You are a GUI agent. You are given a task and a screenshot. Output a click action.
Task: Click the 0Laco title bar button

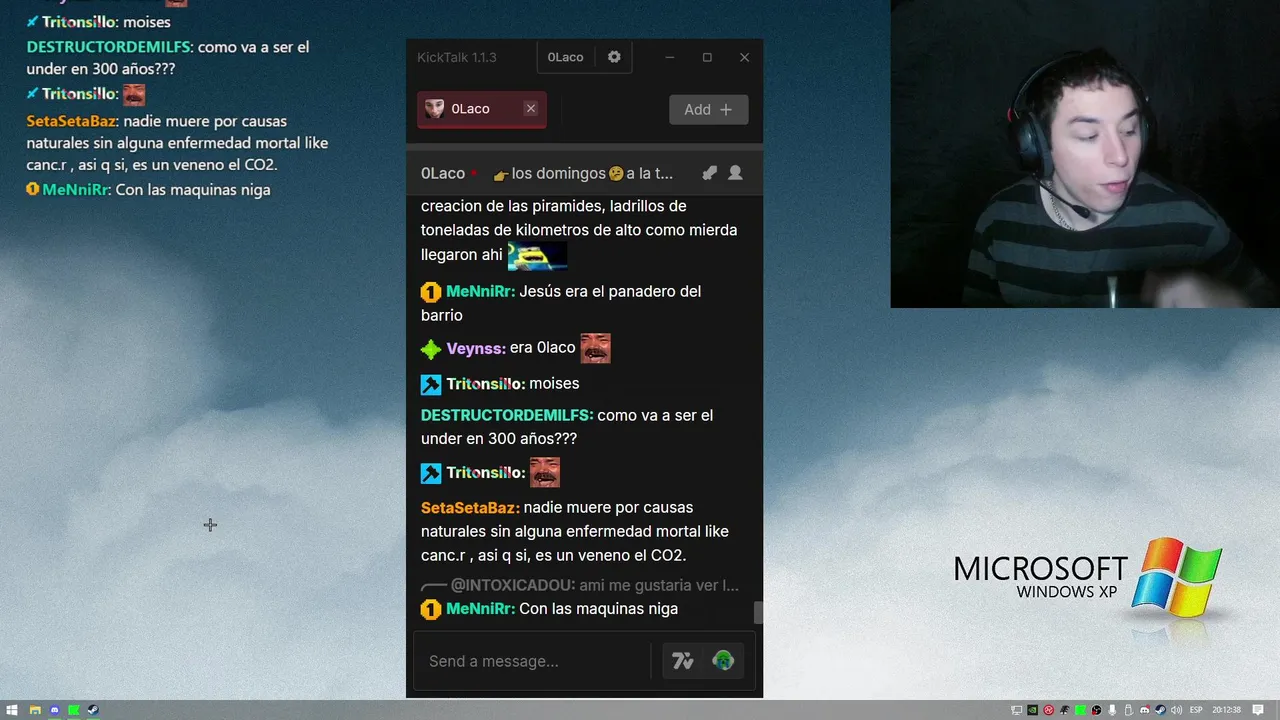[x=565, y=57]
